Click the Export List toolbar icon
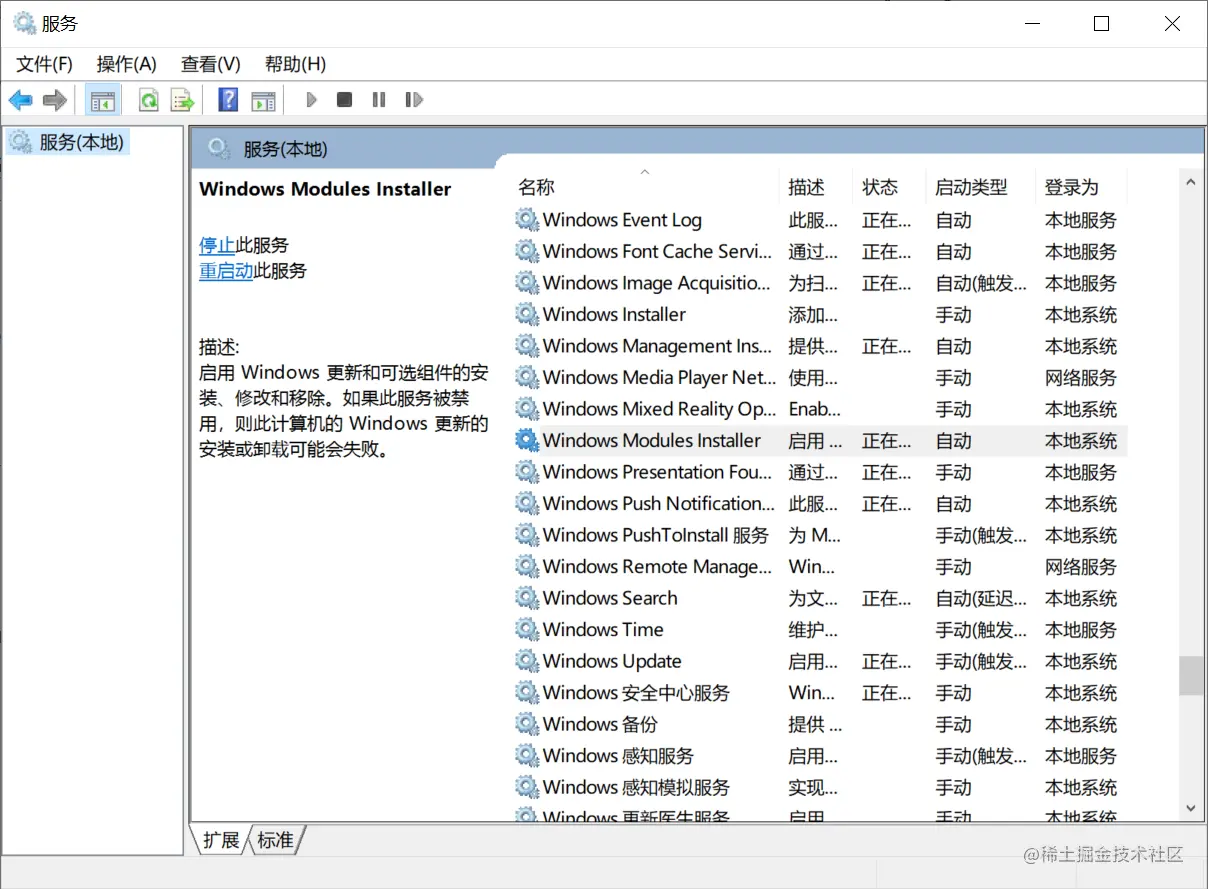 [182, 100]
